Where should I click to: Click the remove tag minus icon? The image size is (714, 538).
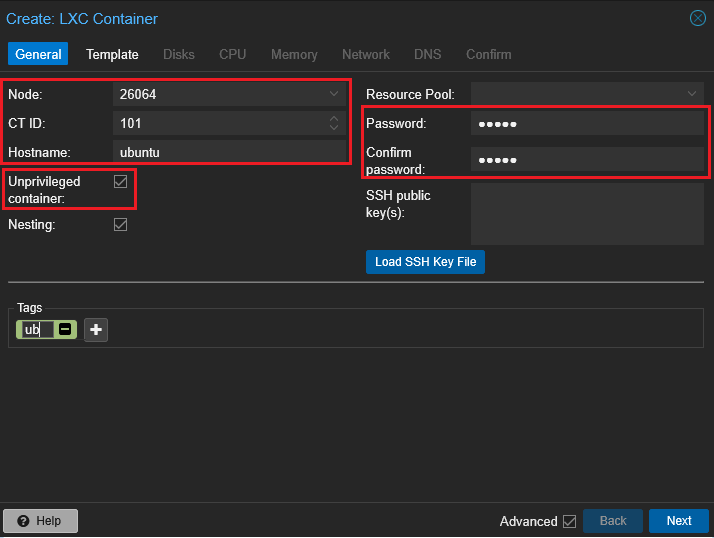(x=65, y=329)
